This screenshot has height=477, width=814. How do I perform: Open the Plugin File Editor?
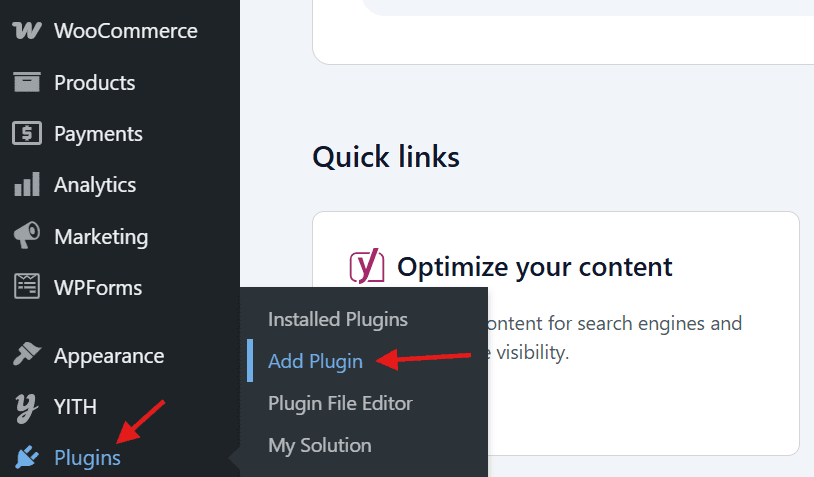(x=340, y=403)
